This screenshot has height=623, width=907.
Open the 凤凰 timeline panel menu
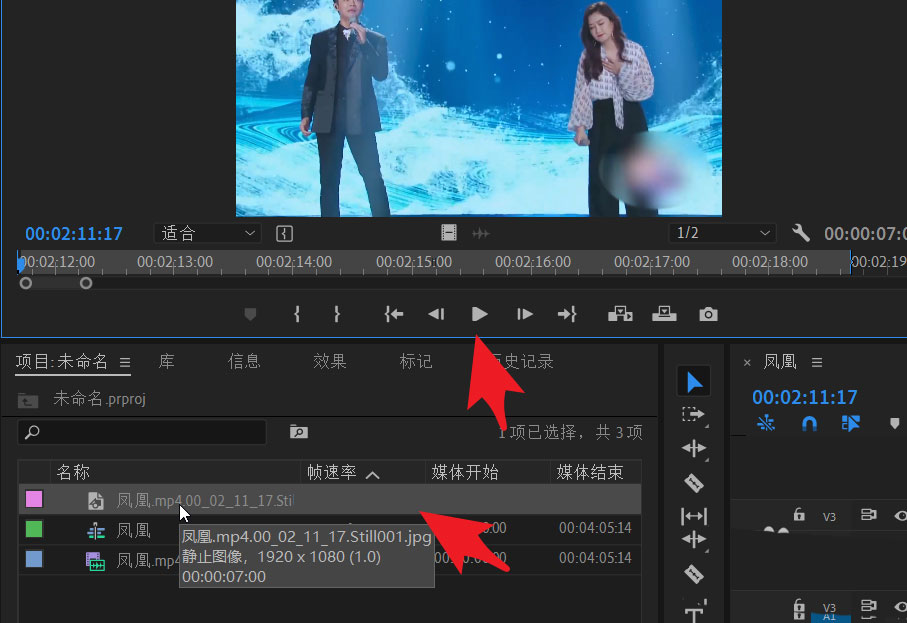(816, 363)
